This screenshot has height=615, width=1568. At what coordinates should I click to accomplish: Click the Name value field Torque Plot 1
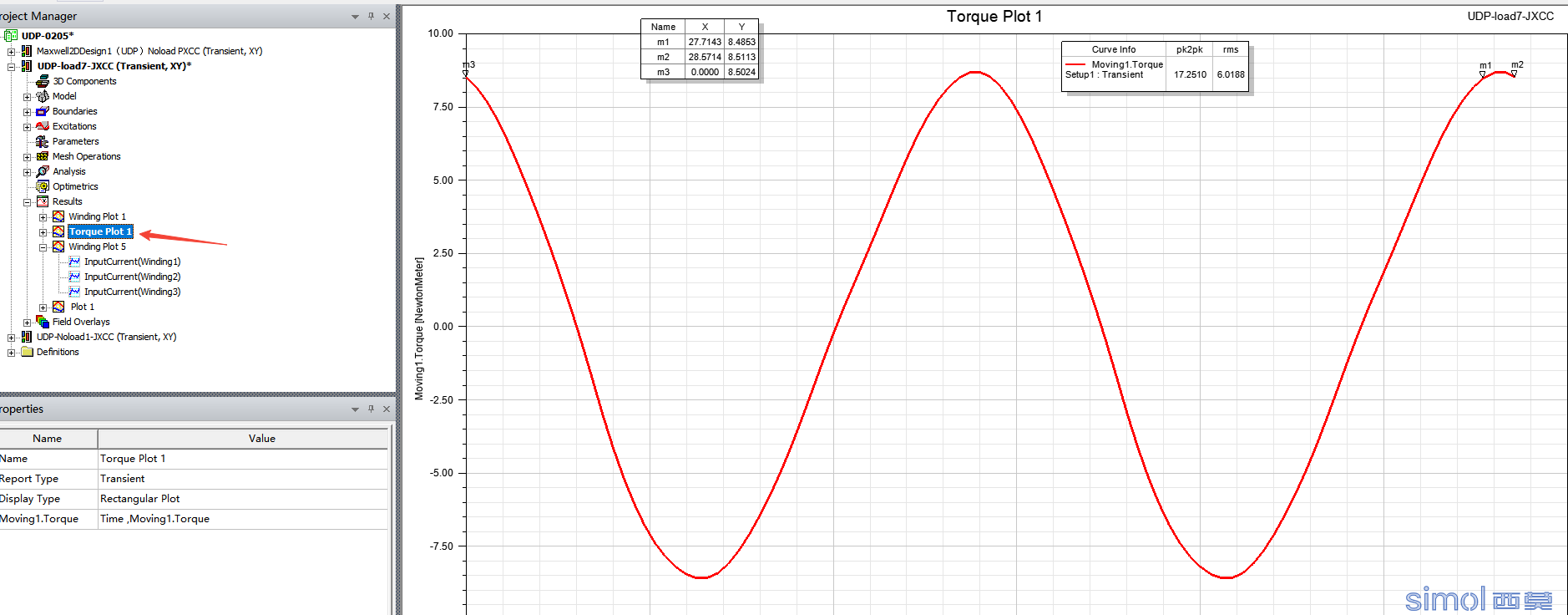tap(243, 459)
